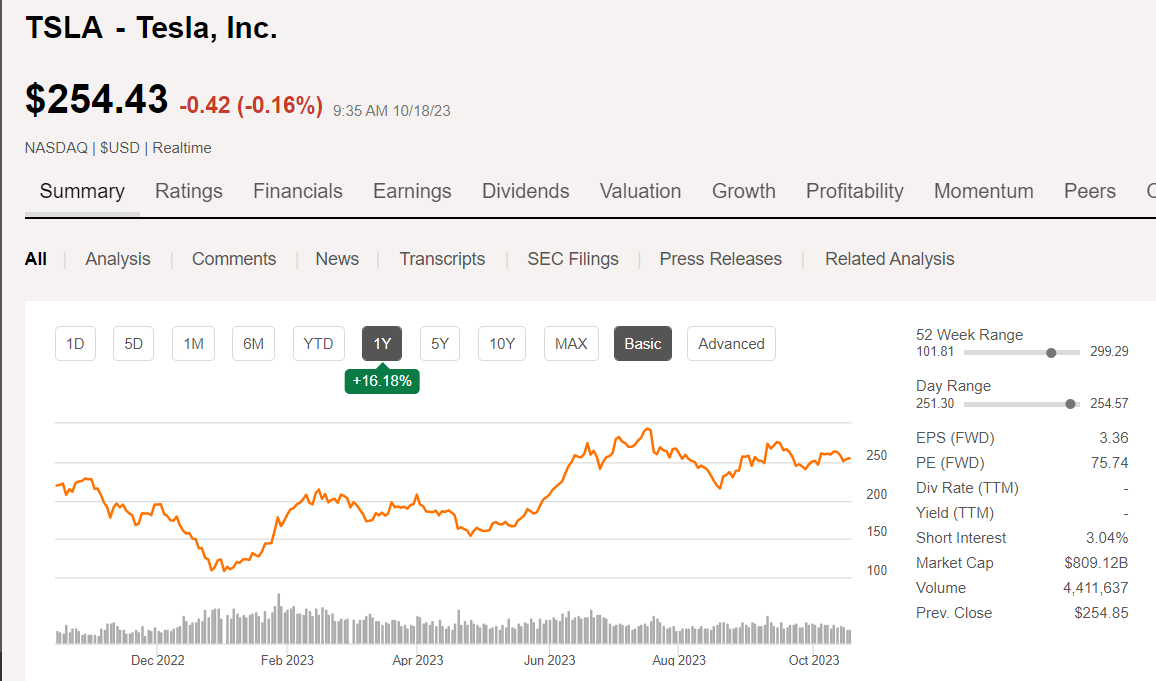1156x681 pixels.
Task: Open the Financials tab
Action: coord(298,191)
